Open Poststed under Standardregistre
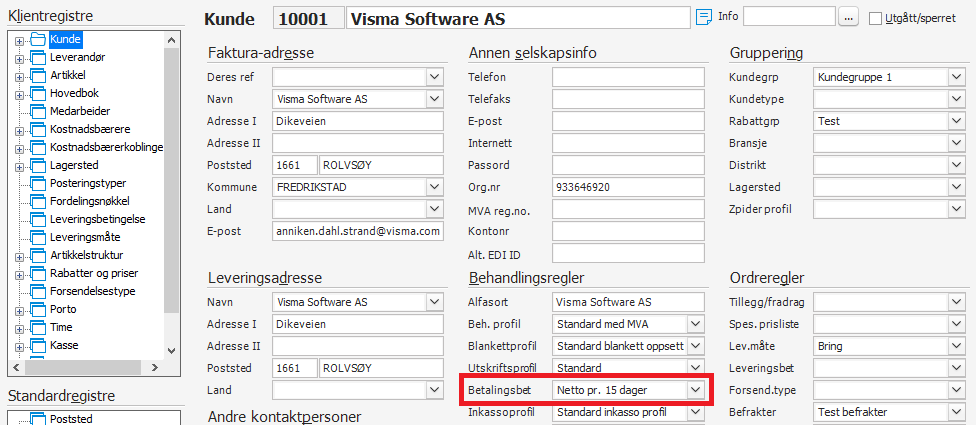 [x=71, y=419]
